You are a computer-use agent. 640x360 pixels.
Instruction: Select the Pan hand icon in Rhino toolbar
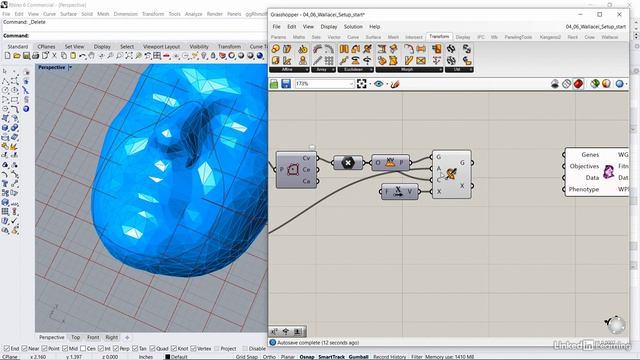coord(92,56)
